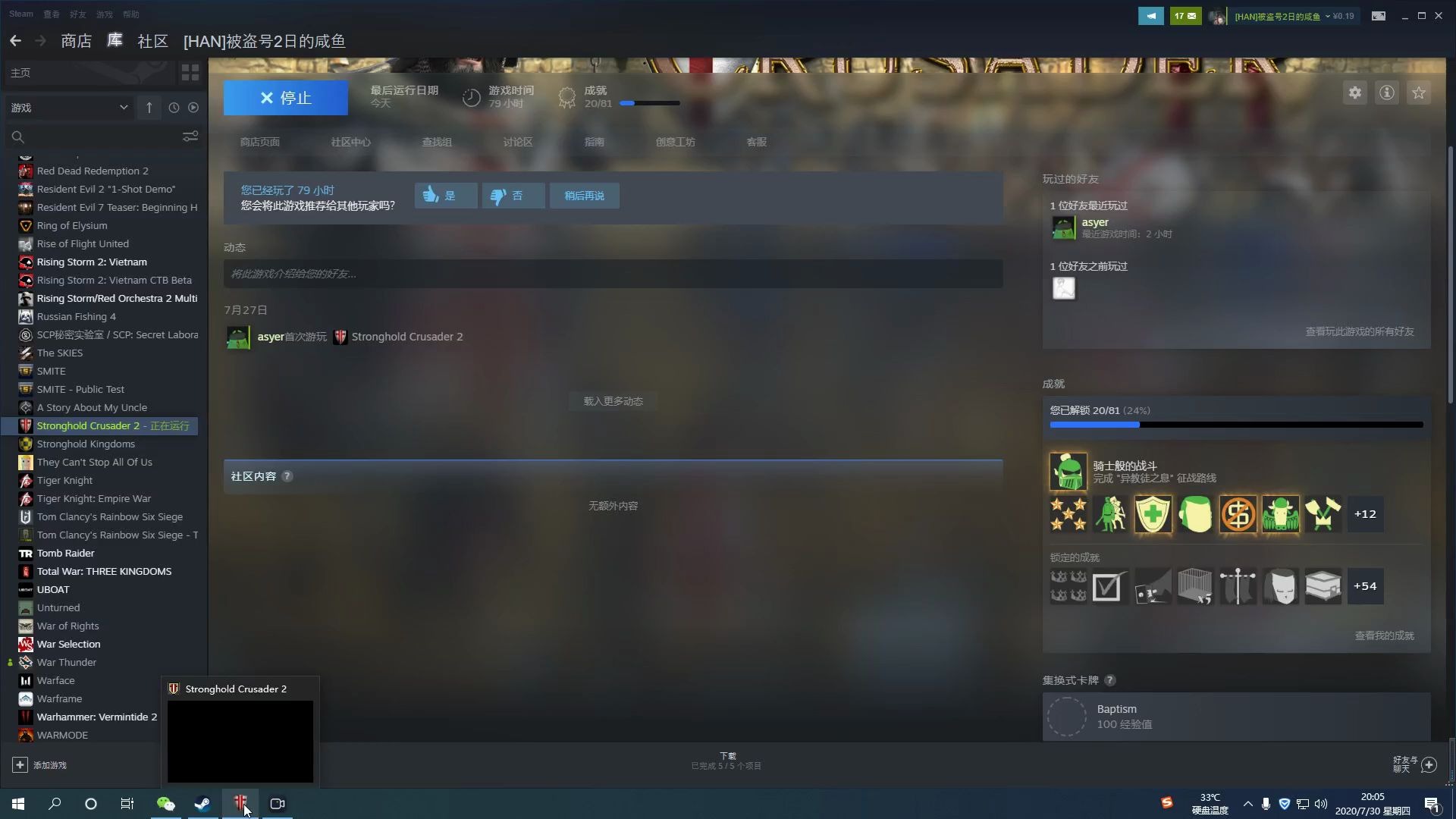Open the account name dropdown
Image resolution: width=1456 pixels, height=819 pixels.
coord(1282,16)
